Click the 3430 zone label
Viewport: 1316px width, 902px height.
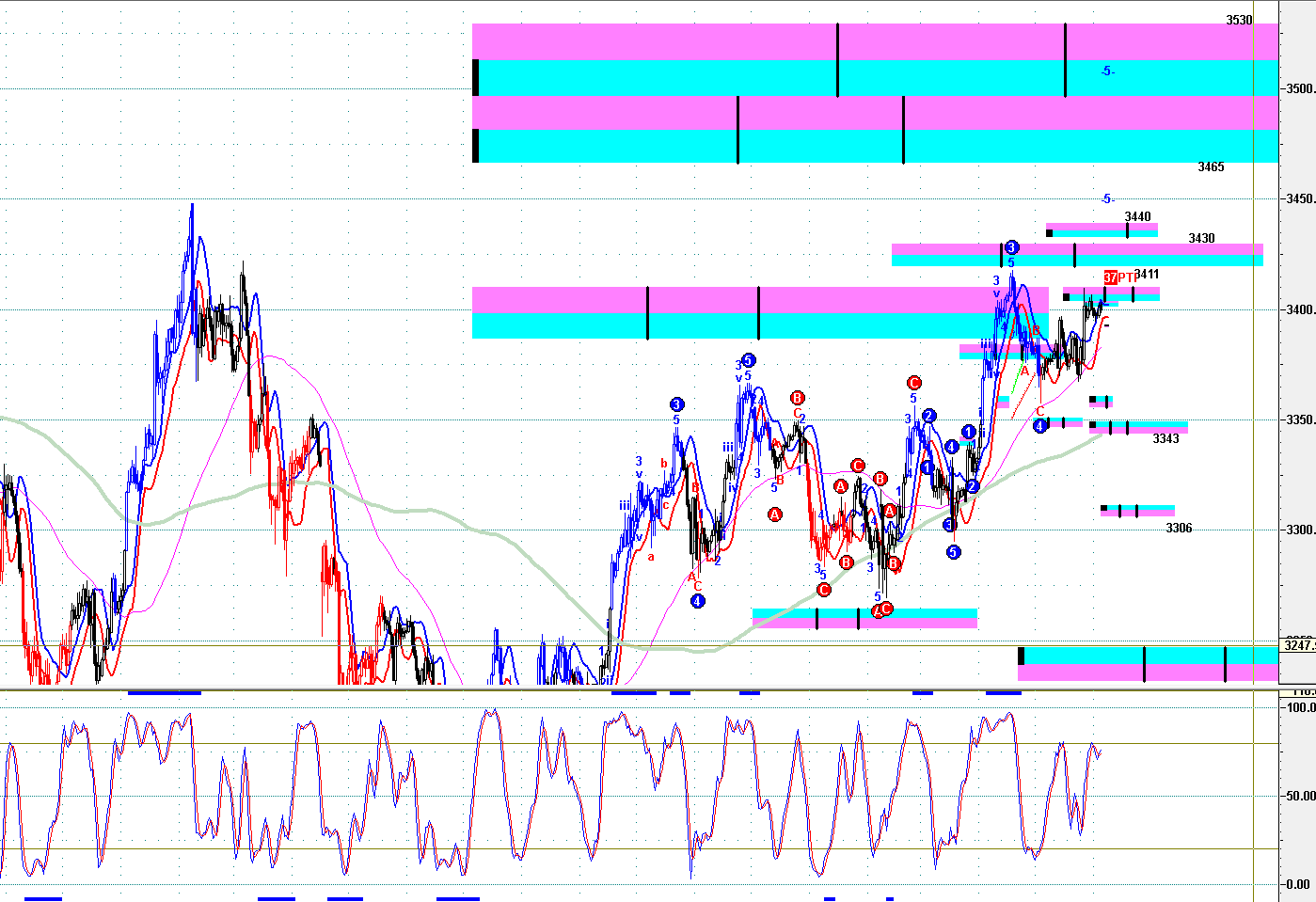pos(1201,238)
